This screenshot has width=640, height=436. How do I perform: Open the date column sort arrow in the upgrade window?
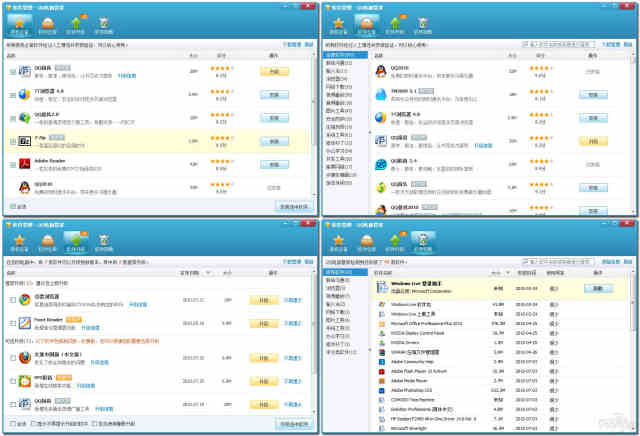tap(208, 273)
